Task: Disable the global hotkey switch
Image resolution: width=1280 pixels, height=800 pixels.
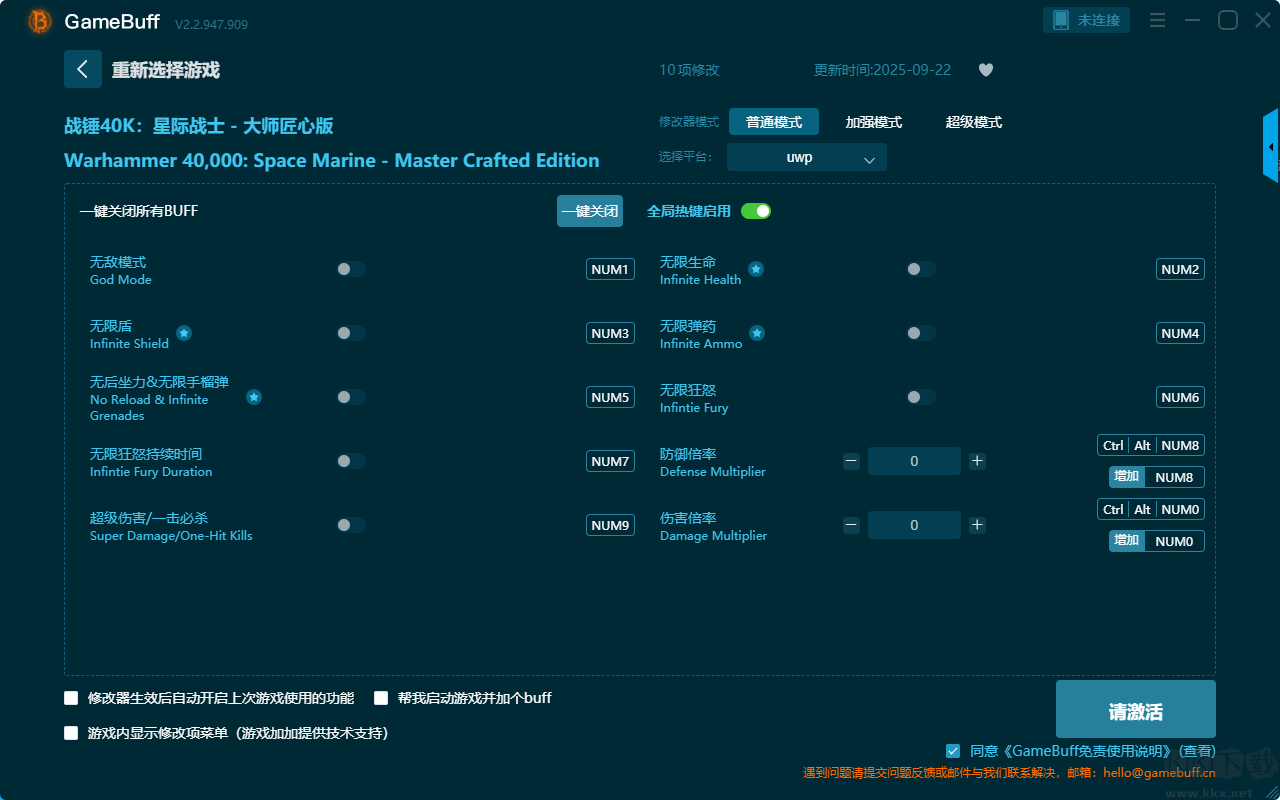Action: [756, 211]
